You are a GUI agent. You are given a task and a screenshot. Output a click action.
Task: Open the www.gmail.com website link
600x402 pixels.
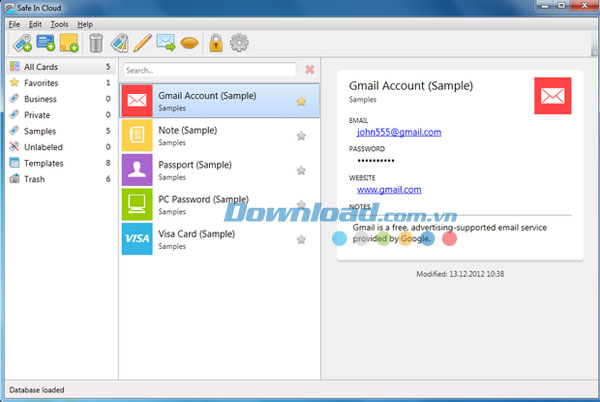pyautogui.click(x=389, y=190)
